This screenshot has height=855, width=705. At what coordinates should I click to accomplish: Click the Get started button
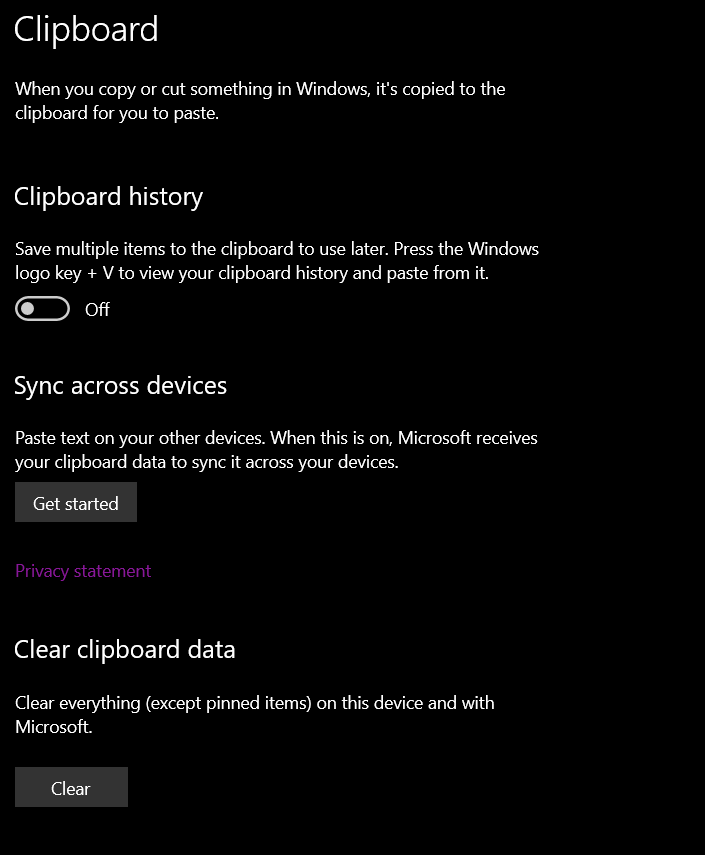tap(76, 503)
